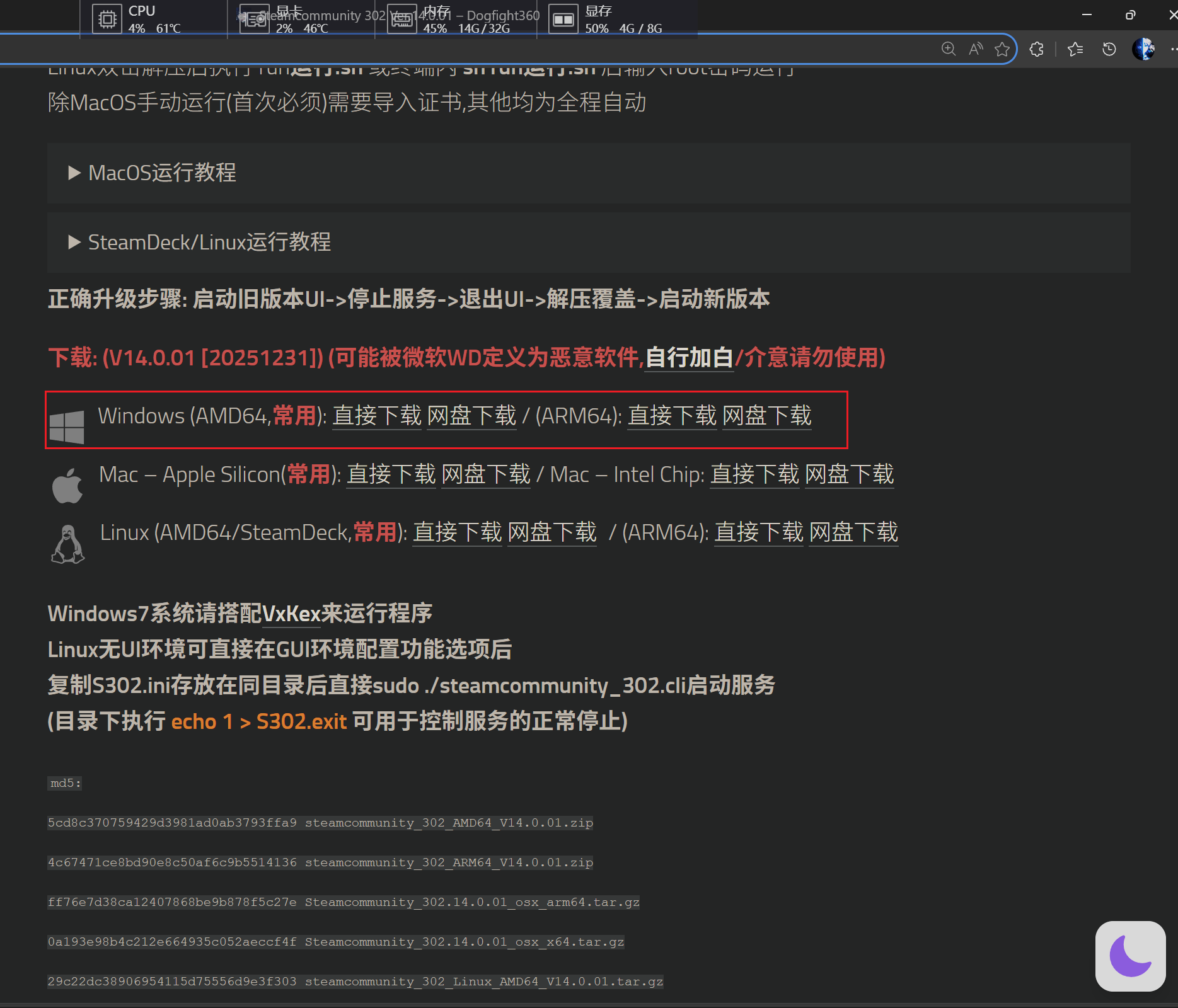The width and height of the screenshot is (1178, 1008).
Task: Open Mac Intel Chip 网盘下载 link
Action: tap(850, 474)
